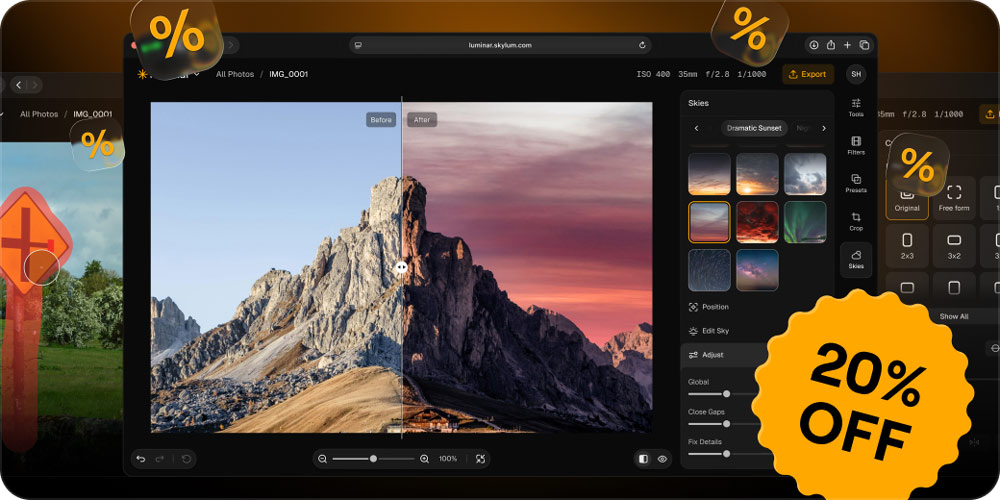This screenshot has height=500, width=1000.
Task: Go back in the left background window
Action: point(18,84)
